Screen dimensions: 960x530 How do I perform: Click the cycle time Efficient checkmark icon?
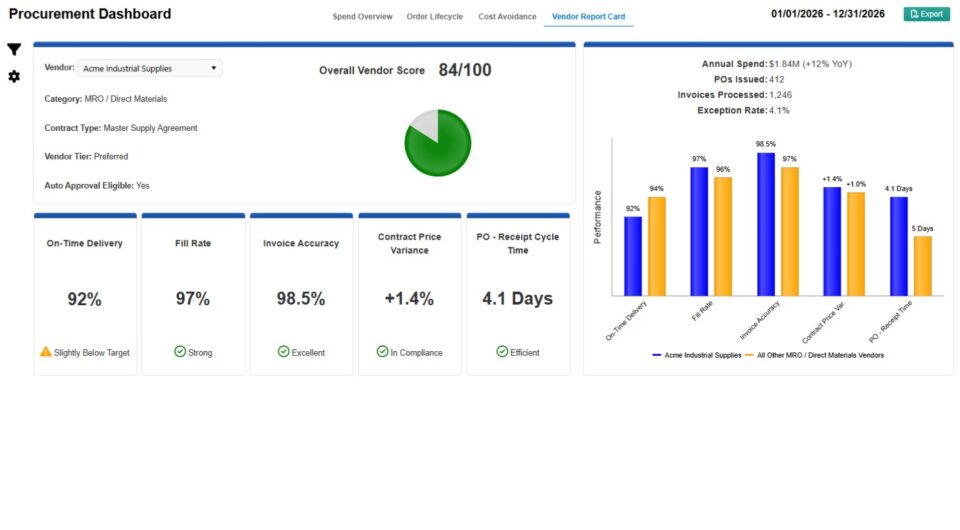pos(502,352)
